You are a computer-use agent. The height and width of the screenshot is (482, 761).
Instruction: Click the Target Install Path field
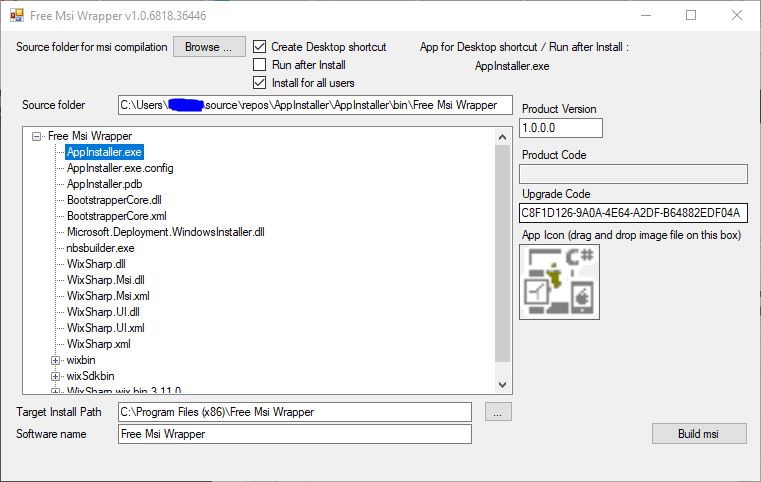click(293, 412)
